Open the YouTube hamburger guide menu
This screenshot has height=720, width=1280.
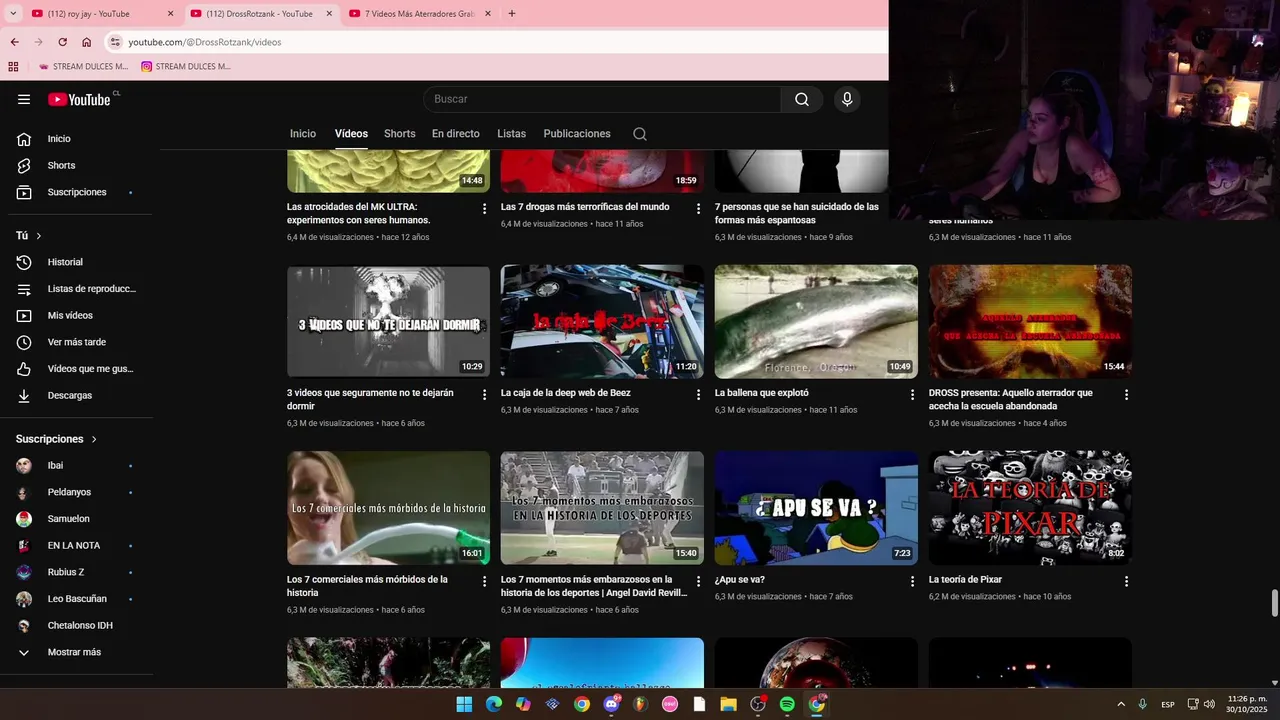pos(24,99)
